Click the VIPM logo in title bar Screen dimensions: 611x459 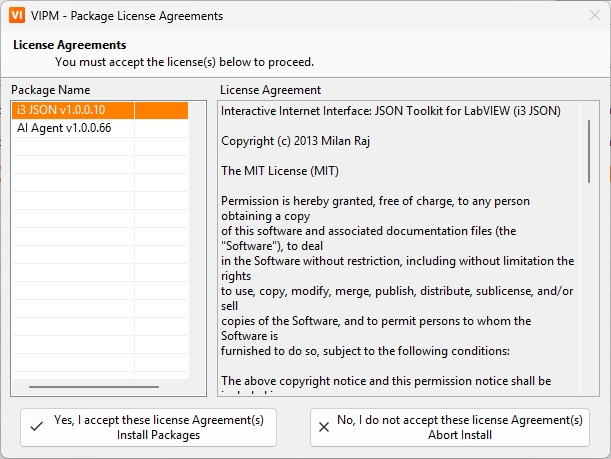coord(17,16)
